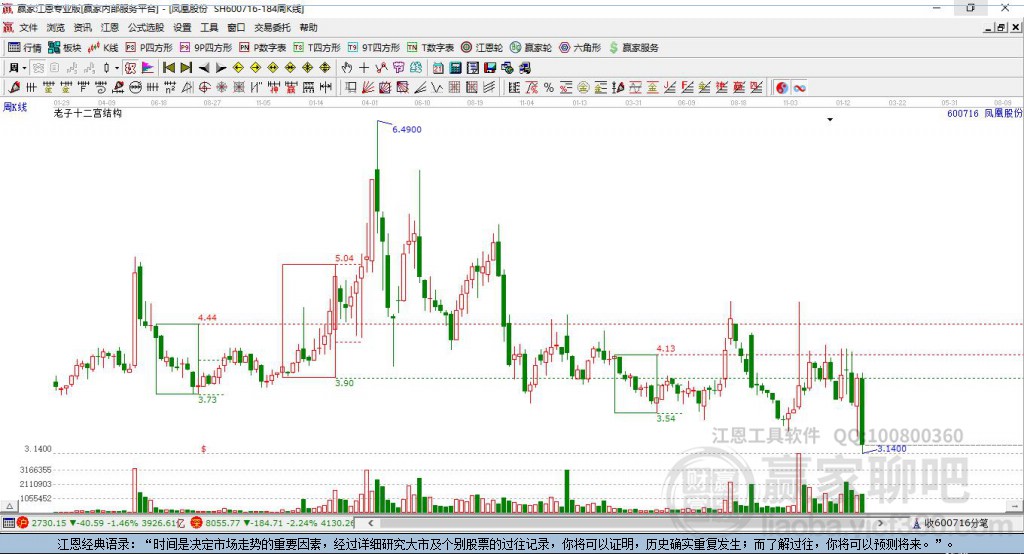Click the black right arrow icon

click(x=221, y=68)
